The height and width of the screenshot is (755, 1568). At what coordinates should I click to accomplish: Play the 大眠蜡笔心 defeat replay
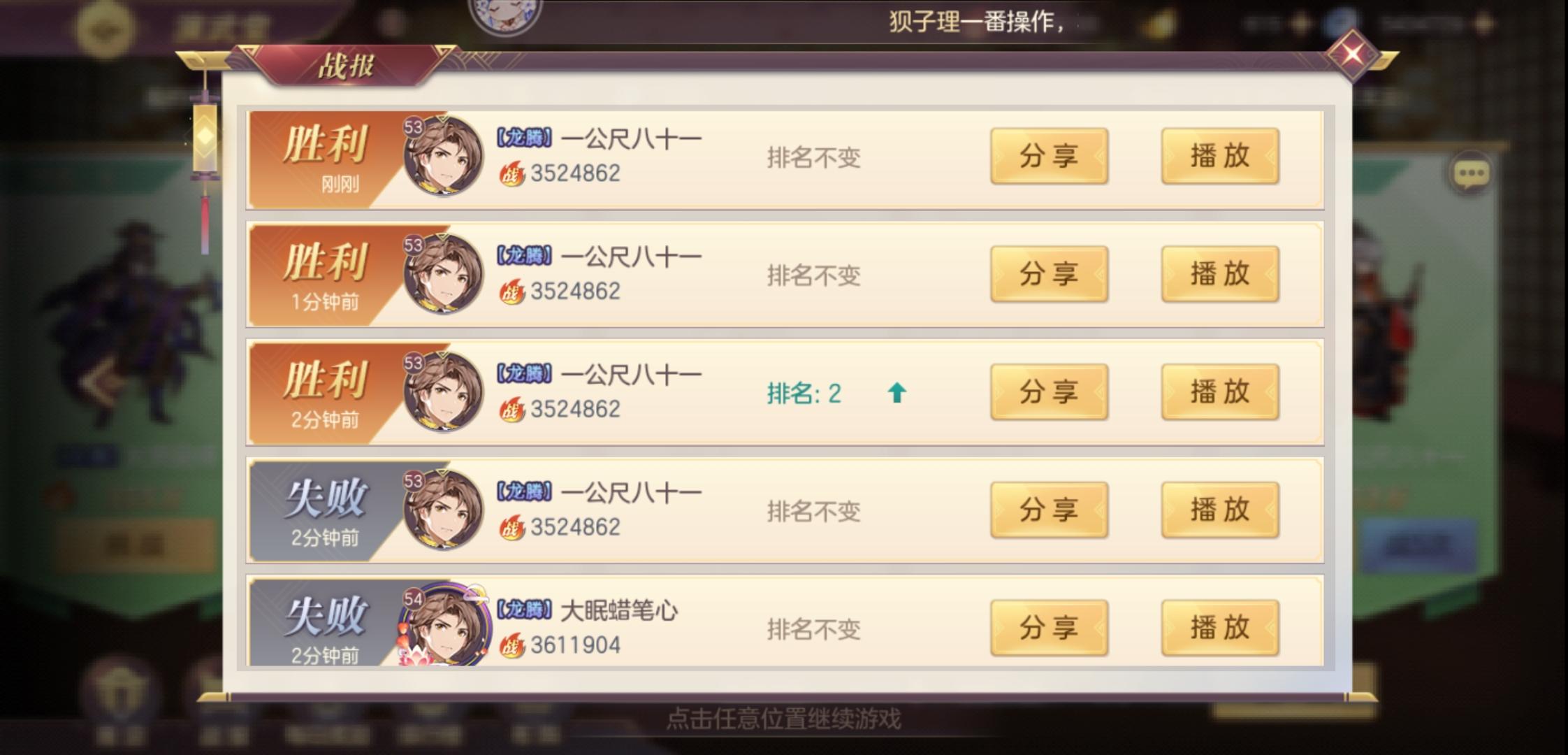pyautogui.click(x=1220, y=628)
